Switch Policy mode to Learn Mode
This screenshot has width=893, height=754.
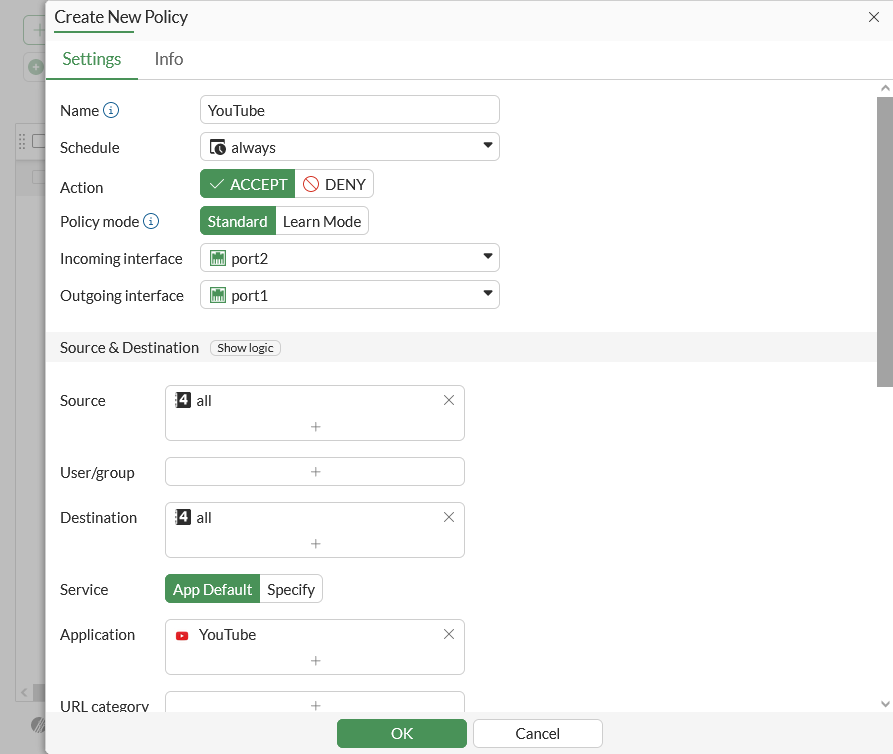click(322, 221)
